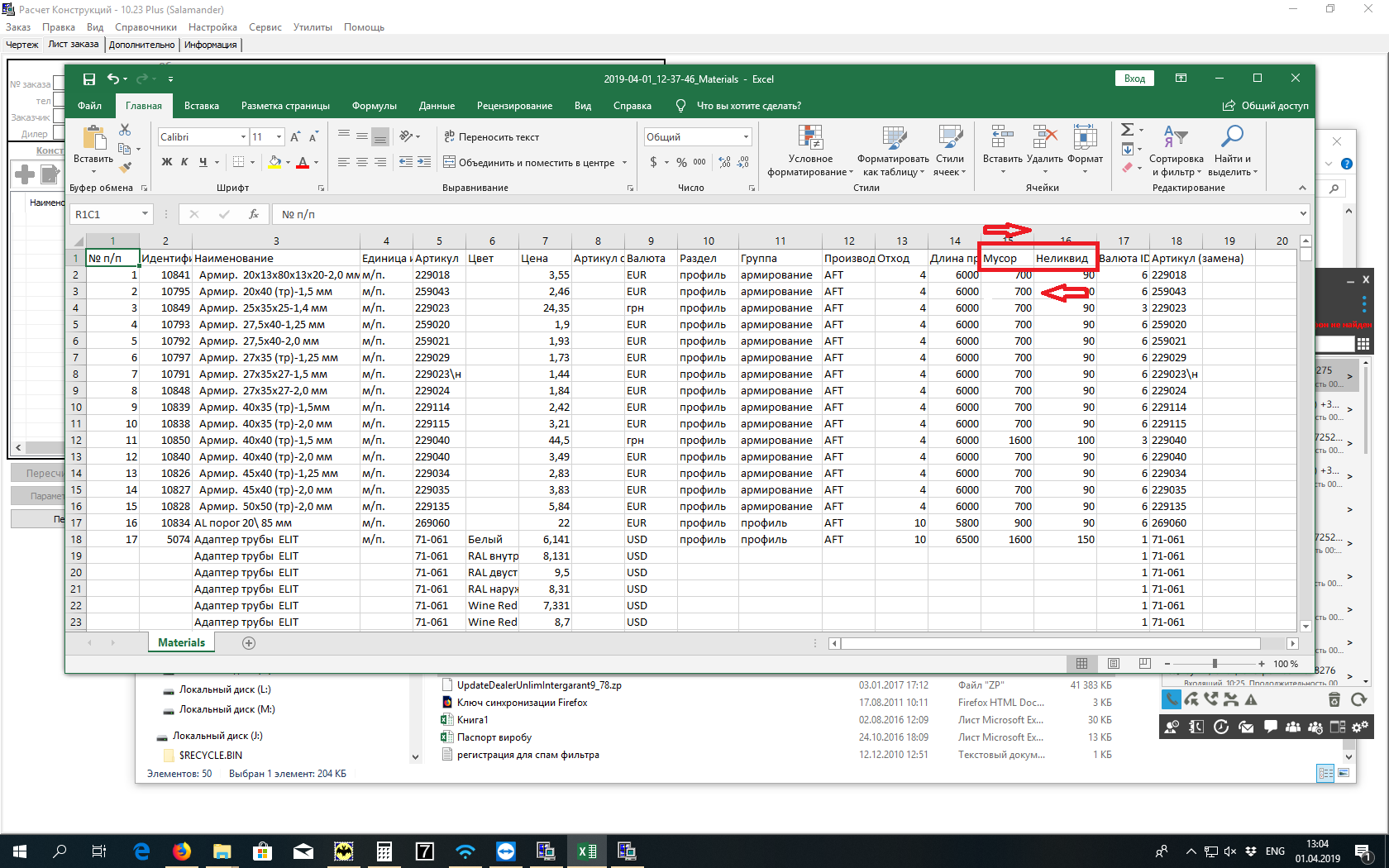Add a new sheet with plus icon
The height and width of the screenshot is (868, 1389).
249,643
